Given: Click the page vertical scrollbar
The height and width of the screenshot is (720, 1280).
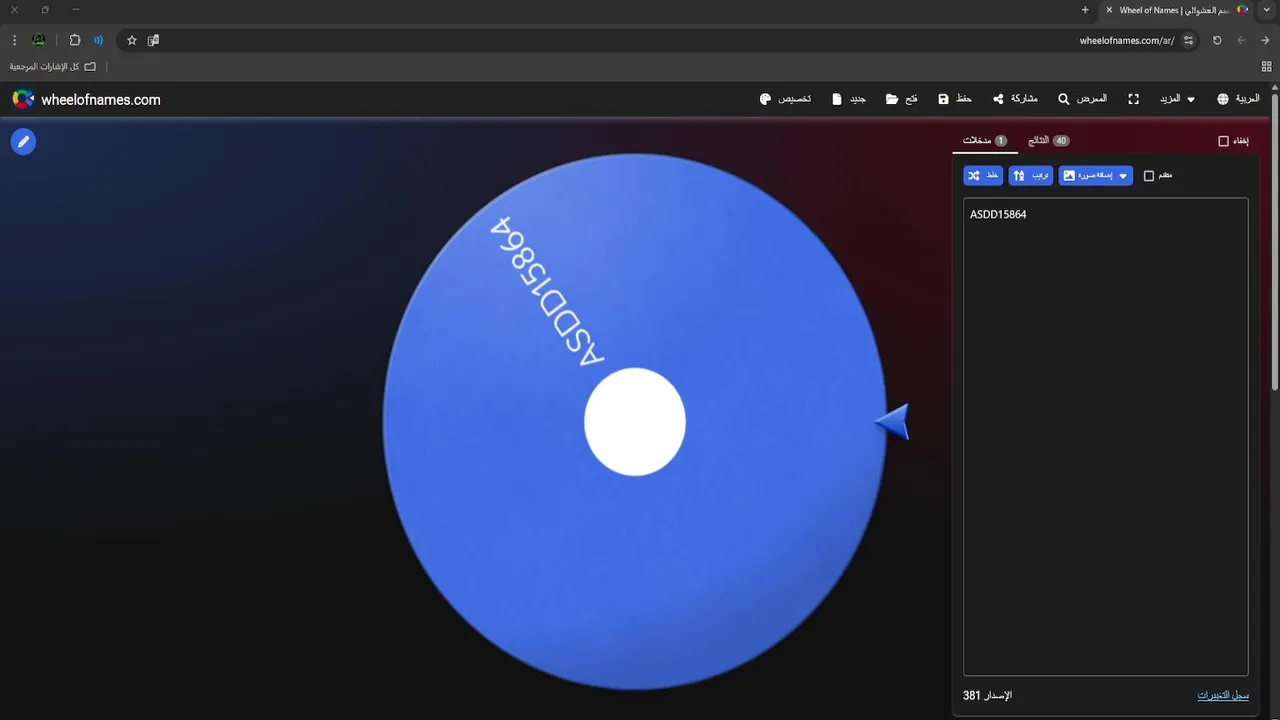Looking at the screenshot, I should tap(1274, 240).
